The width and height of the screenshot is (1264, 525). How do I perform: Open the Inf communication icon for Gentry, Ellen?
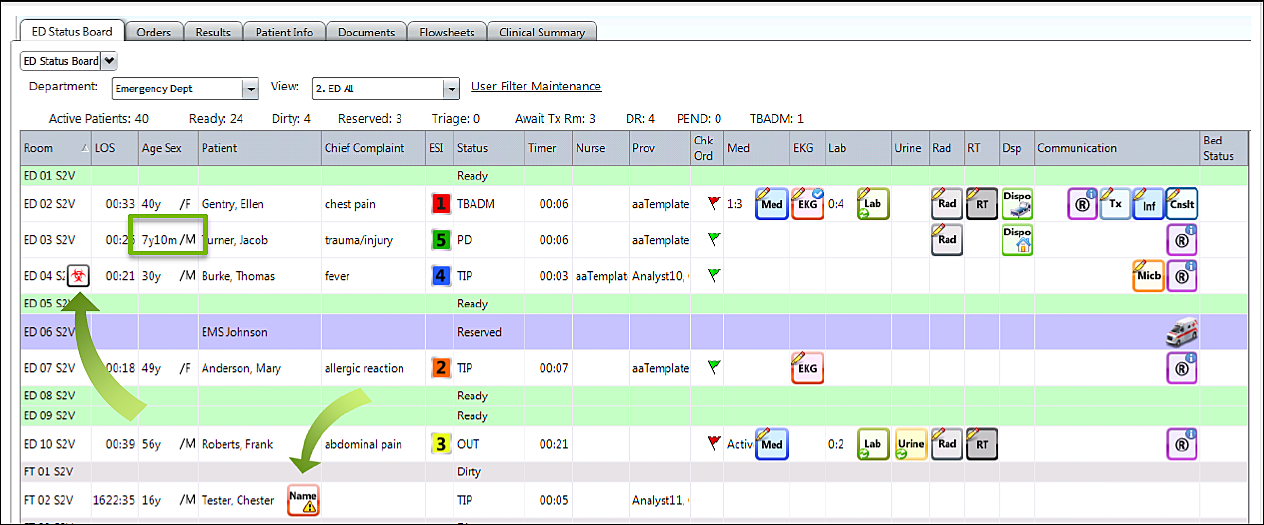coord(1149,204)
